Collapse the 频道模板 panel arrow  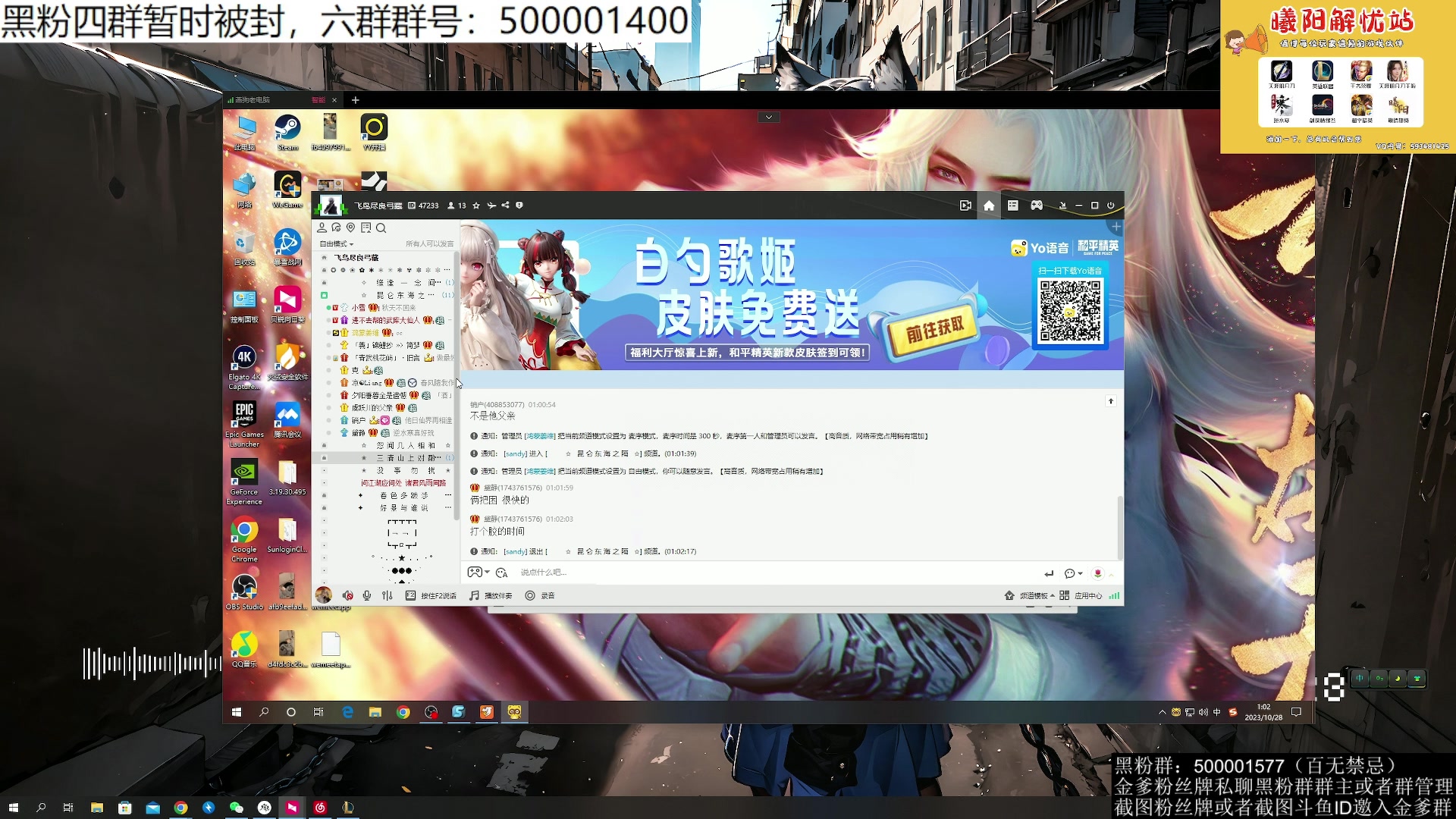click(x=1054, y=595)
